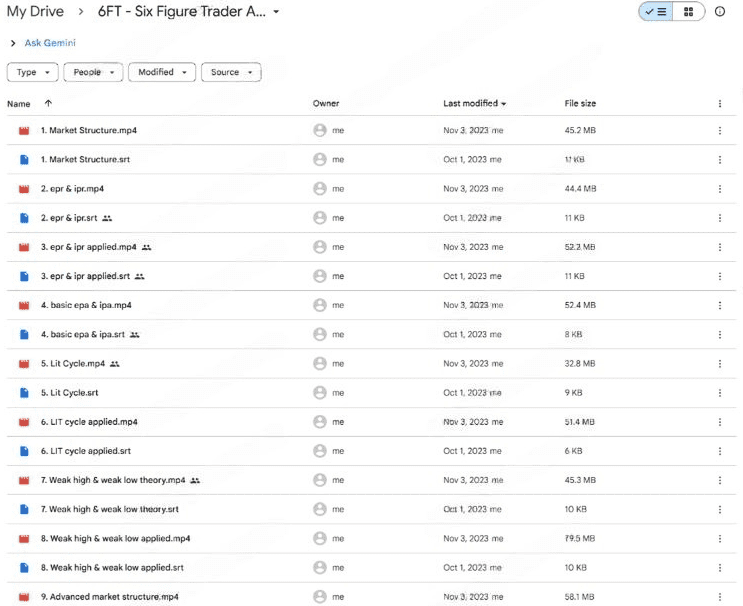
Task: Switch to list layout view
Action: [x=656, y=12]
